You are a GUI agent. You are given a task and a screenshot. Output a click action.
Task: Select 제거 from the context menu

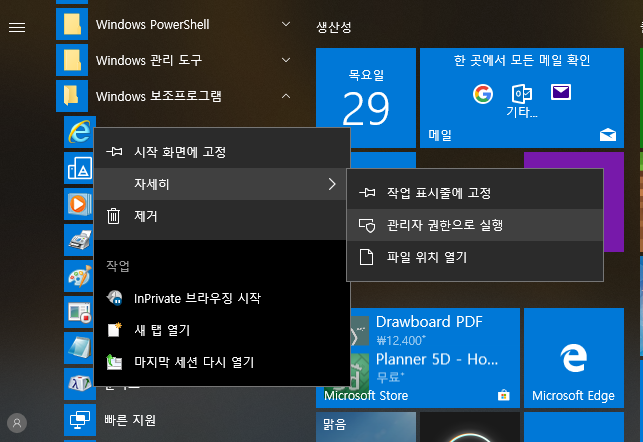[222, 216]
